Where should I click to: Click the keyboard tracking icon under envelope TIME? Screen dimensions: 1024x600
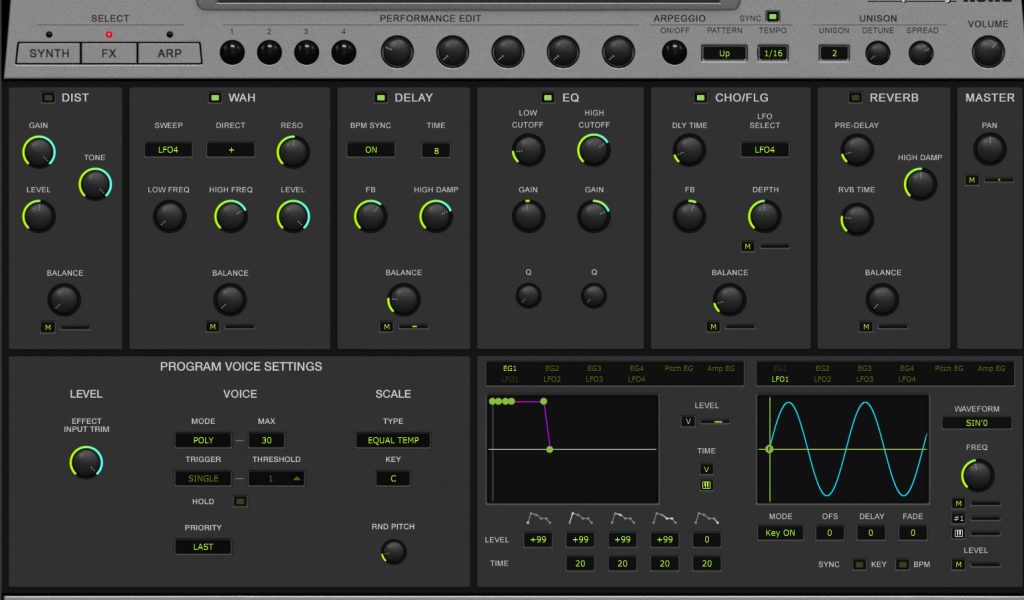click(707, 486)
